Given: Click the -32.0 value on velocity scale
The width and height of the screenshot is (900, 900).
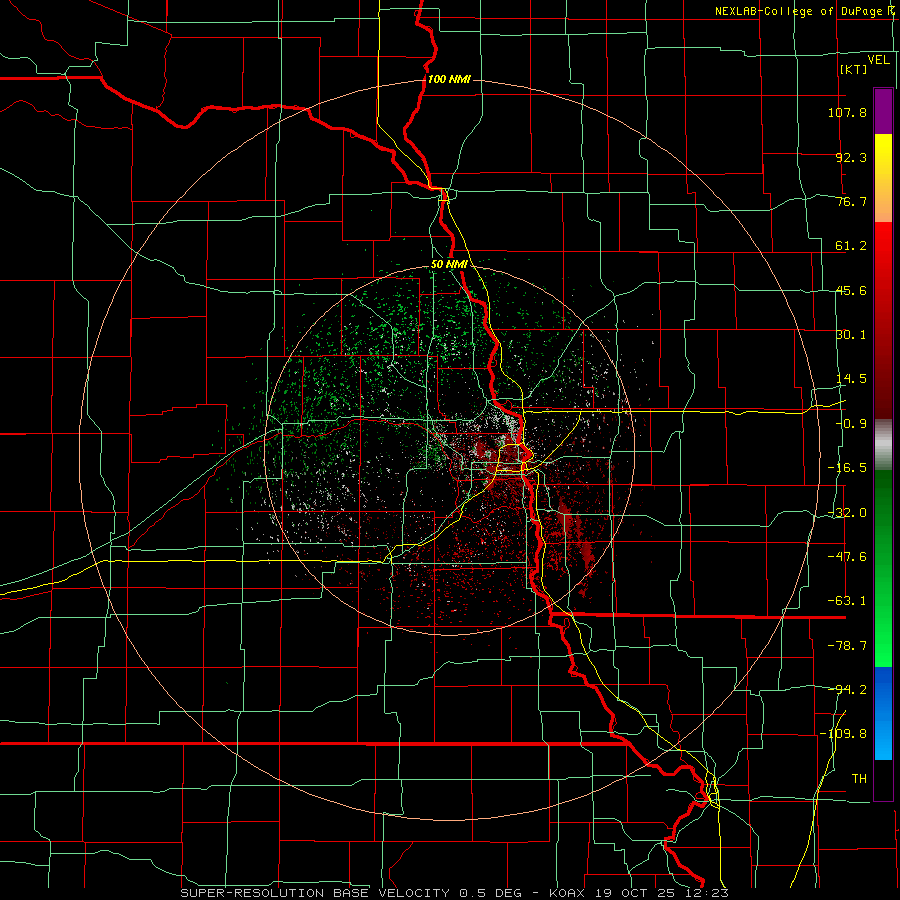Looking at the screenshot, I should [x=847, y=513].
